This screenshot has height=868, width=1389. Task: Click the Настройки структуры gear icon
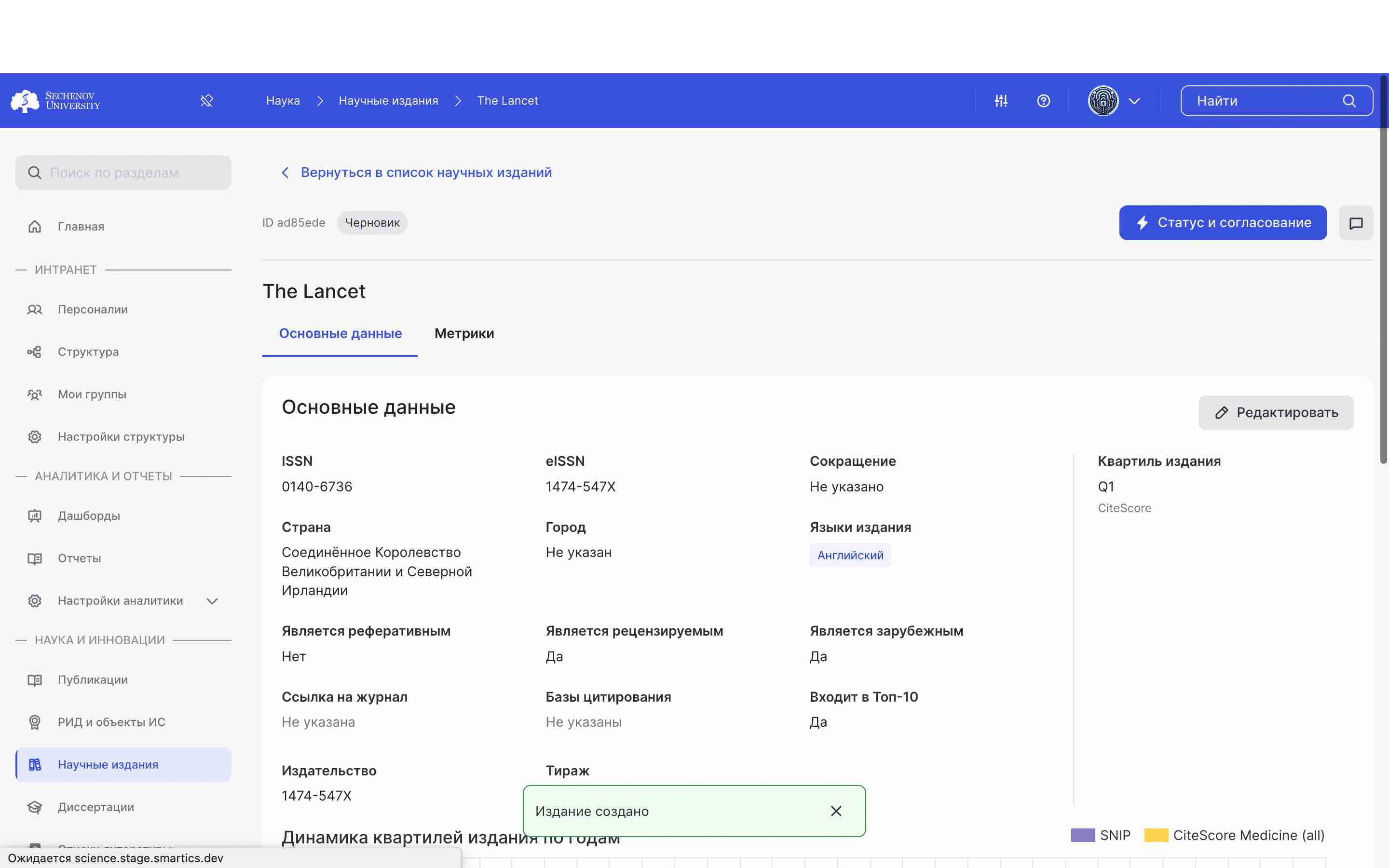click(x=34, y=437)
